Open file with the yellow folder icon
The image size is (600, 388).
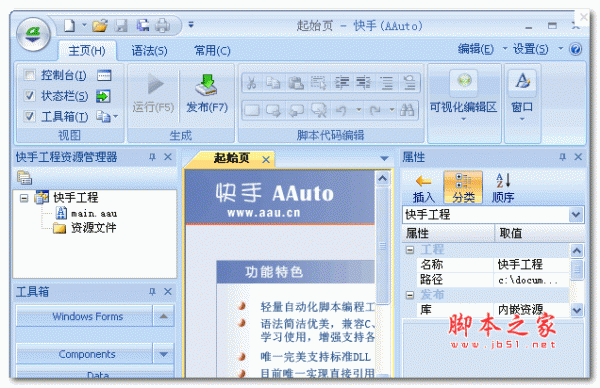pyautogui.click(x=100, y=26)
